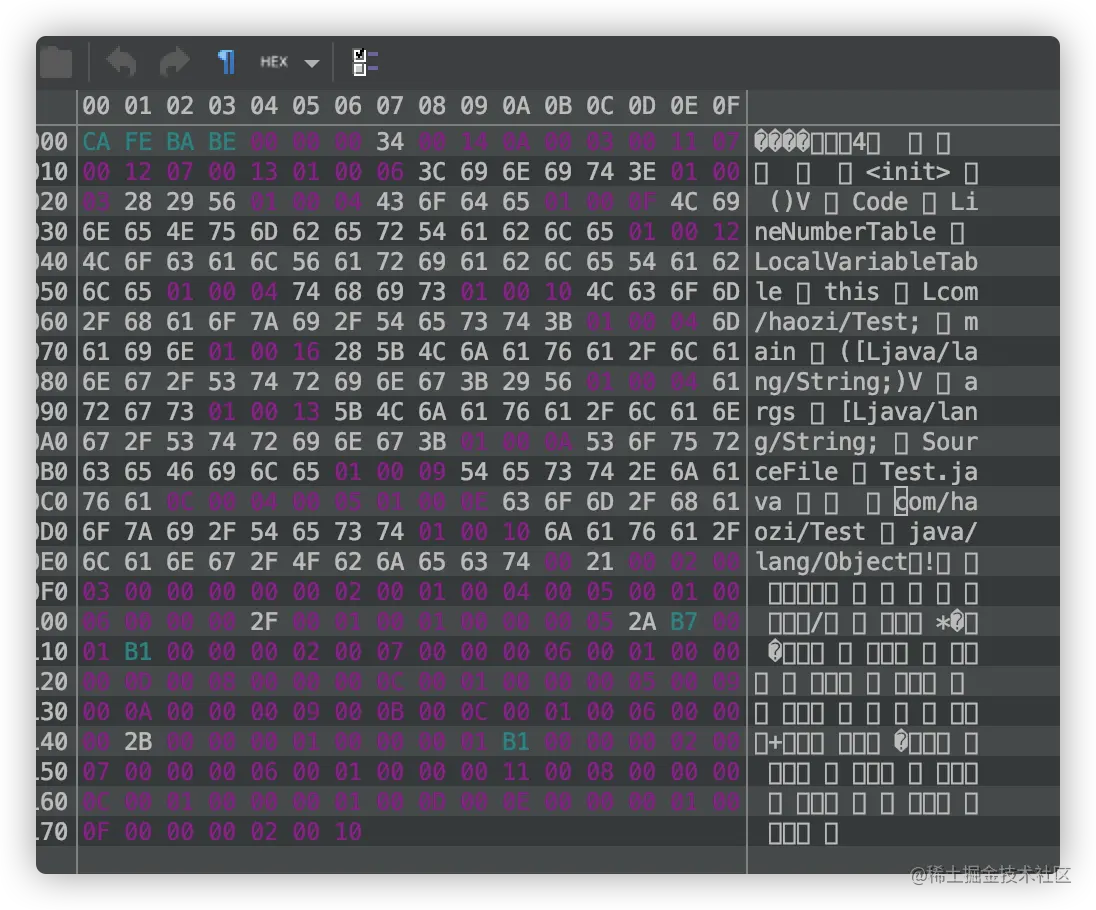Click the 5B byte in row 070

(390, 352)
